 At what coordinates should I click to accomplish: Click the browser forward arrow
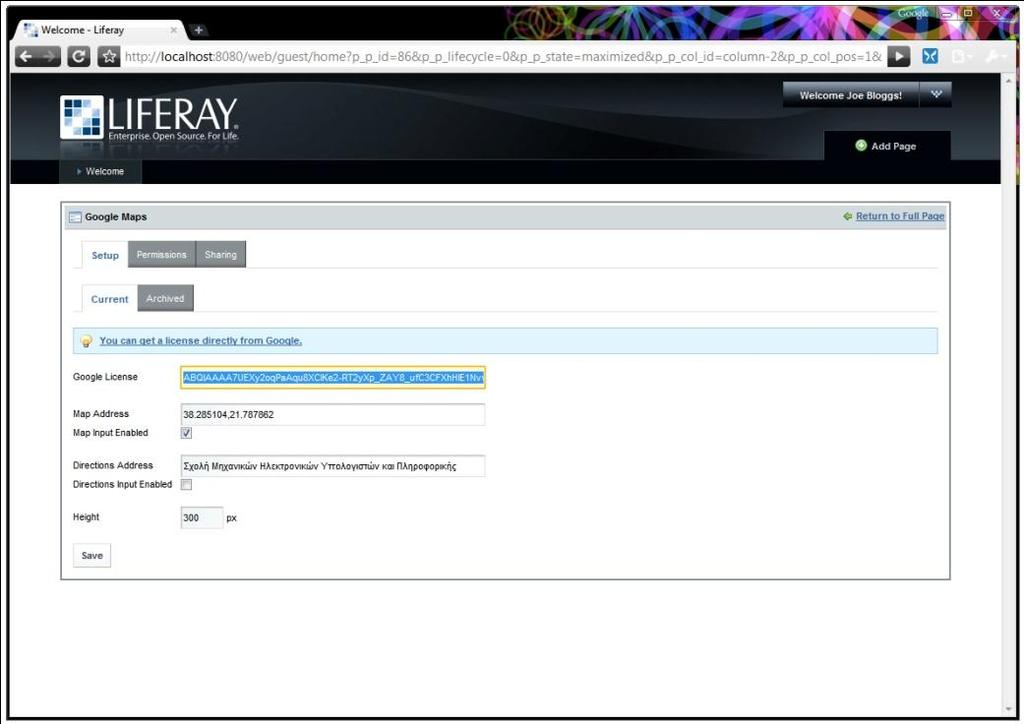click(49, 57)
